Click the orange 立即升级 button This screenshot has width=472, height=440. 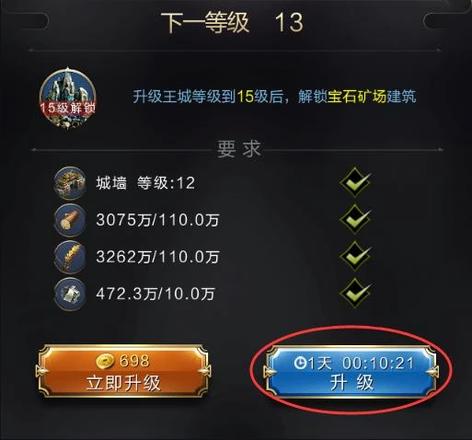123,371
